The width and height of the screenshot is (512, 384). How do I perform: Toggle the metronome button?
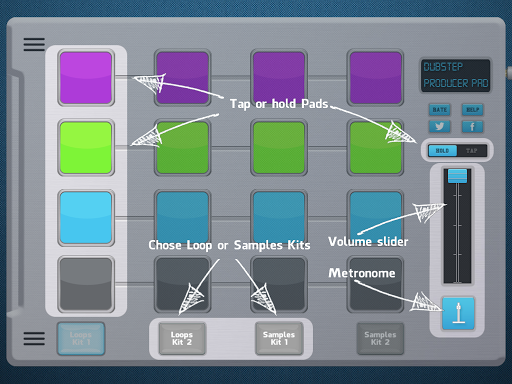coord(458,313)
